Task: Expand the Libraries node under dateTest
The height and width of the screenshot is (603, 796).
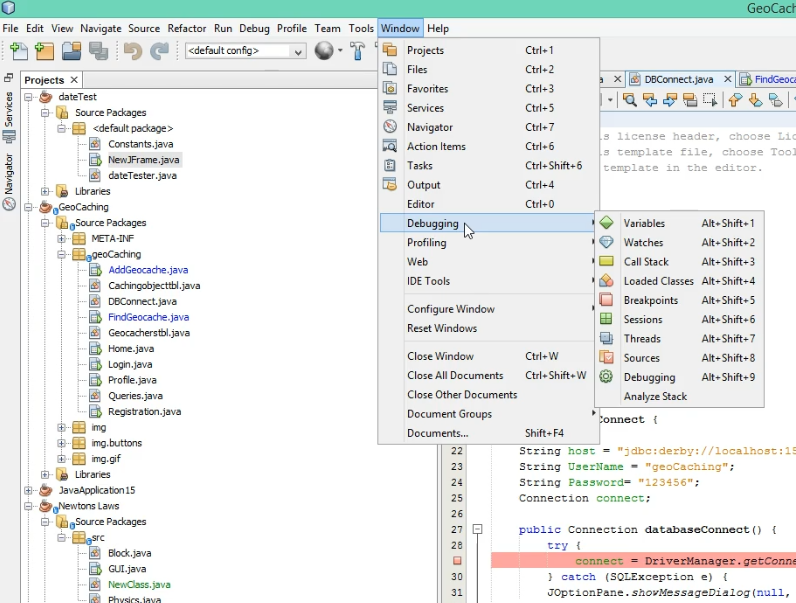Action: (x=45, y=191)
